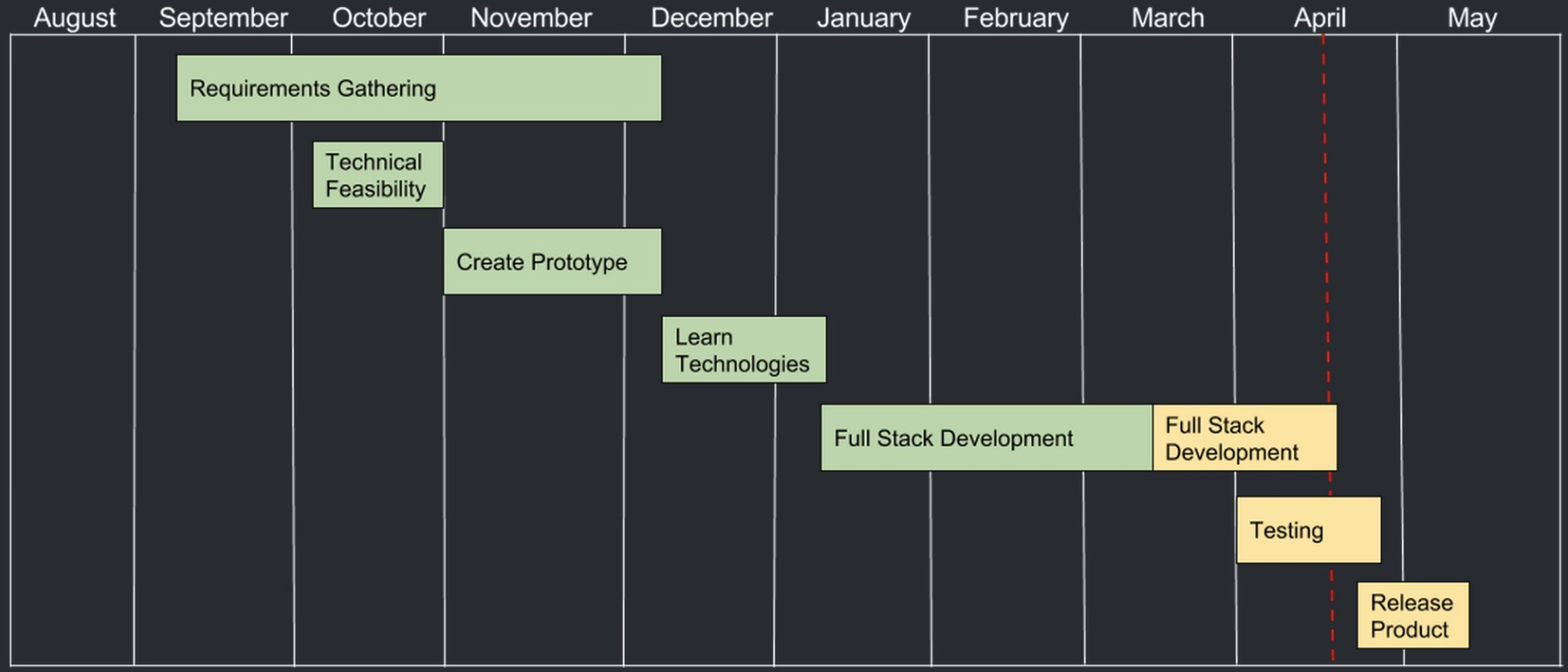Click the May month header
1568x672 pixels.
tap(1472, 17)
